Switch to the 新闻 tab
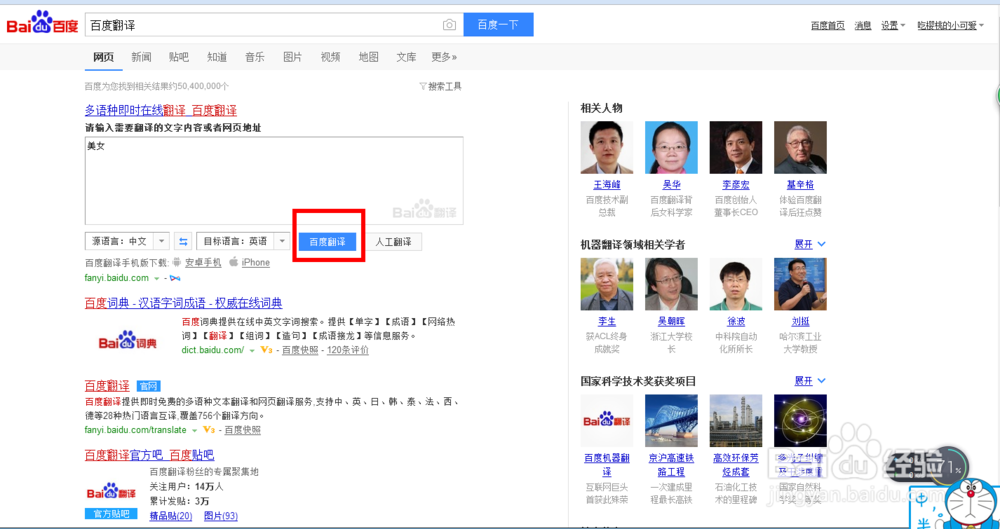The image size is (1000, 529). coord(142,57)
